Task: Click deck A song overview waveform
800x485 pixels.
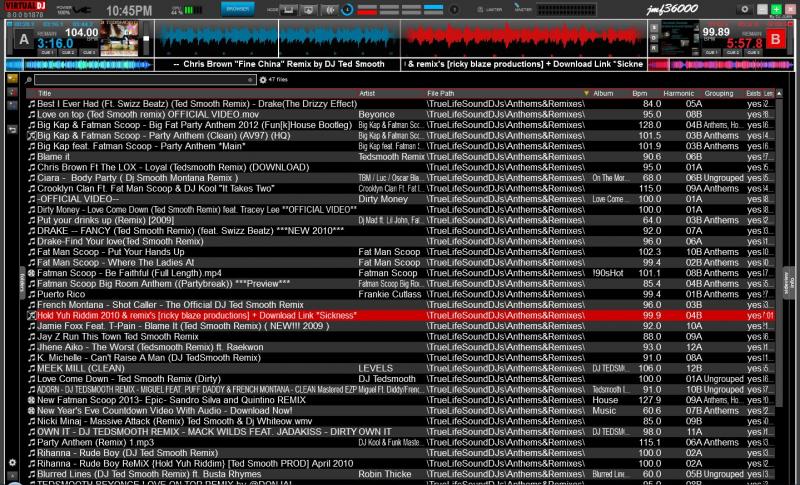Action: (x=79, y=65)
